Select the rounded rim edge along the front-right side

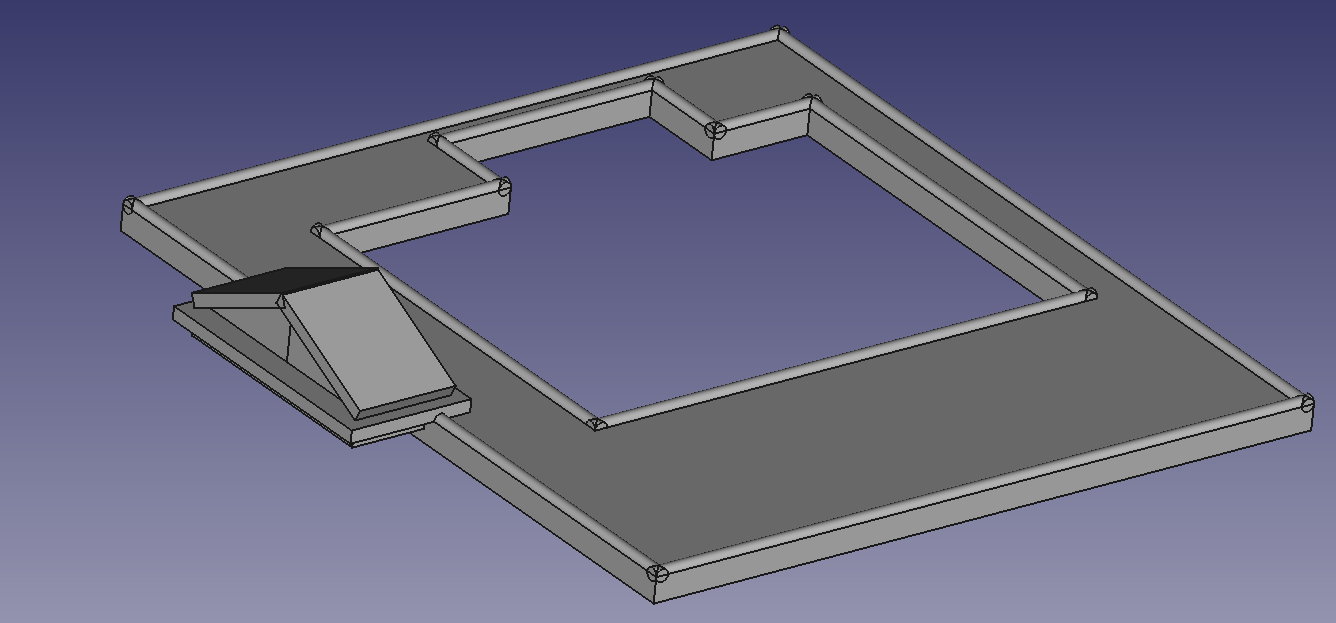pyautogui.click(x=980, y=488)
